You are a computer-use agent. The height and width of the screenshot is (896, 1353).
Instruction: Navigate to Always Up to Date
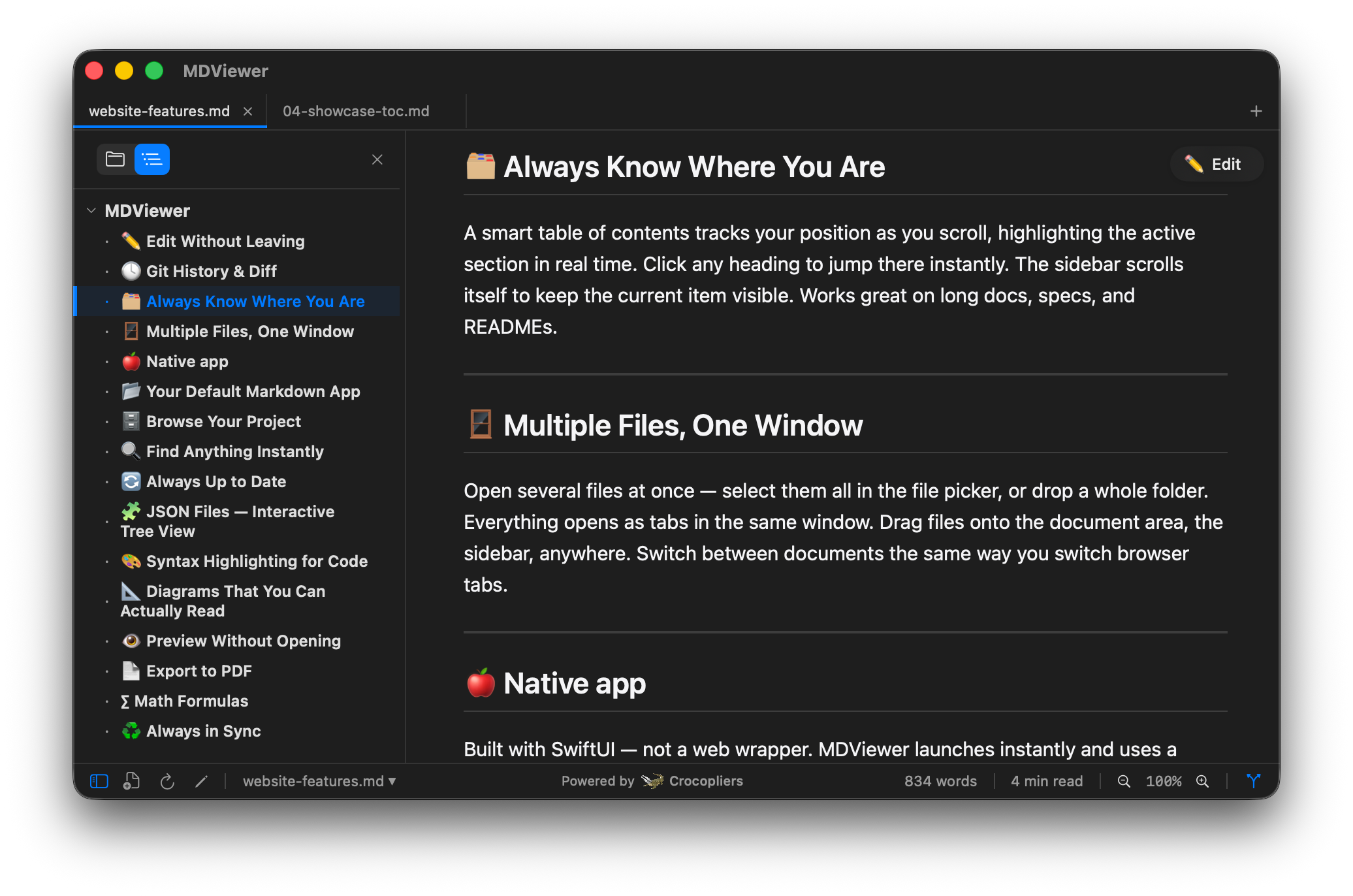point(238,481)
